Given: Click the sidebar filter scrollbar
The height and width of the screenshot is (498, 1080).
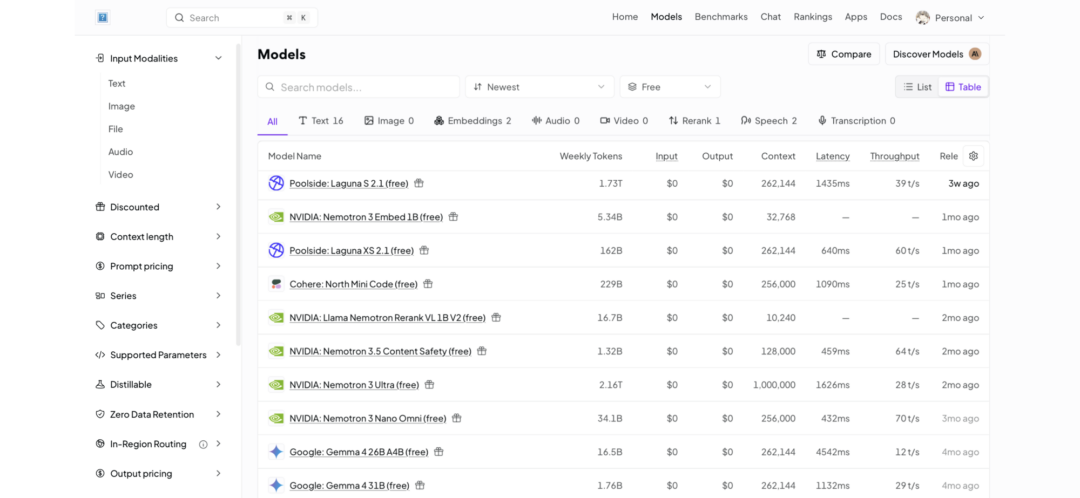Looking at the screenshot, I should pos(238,195).
